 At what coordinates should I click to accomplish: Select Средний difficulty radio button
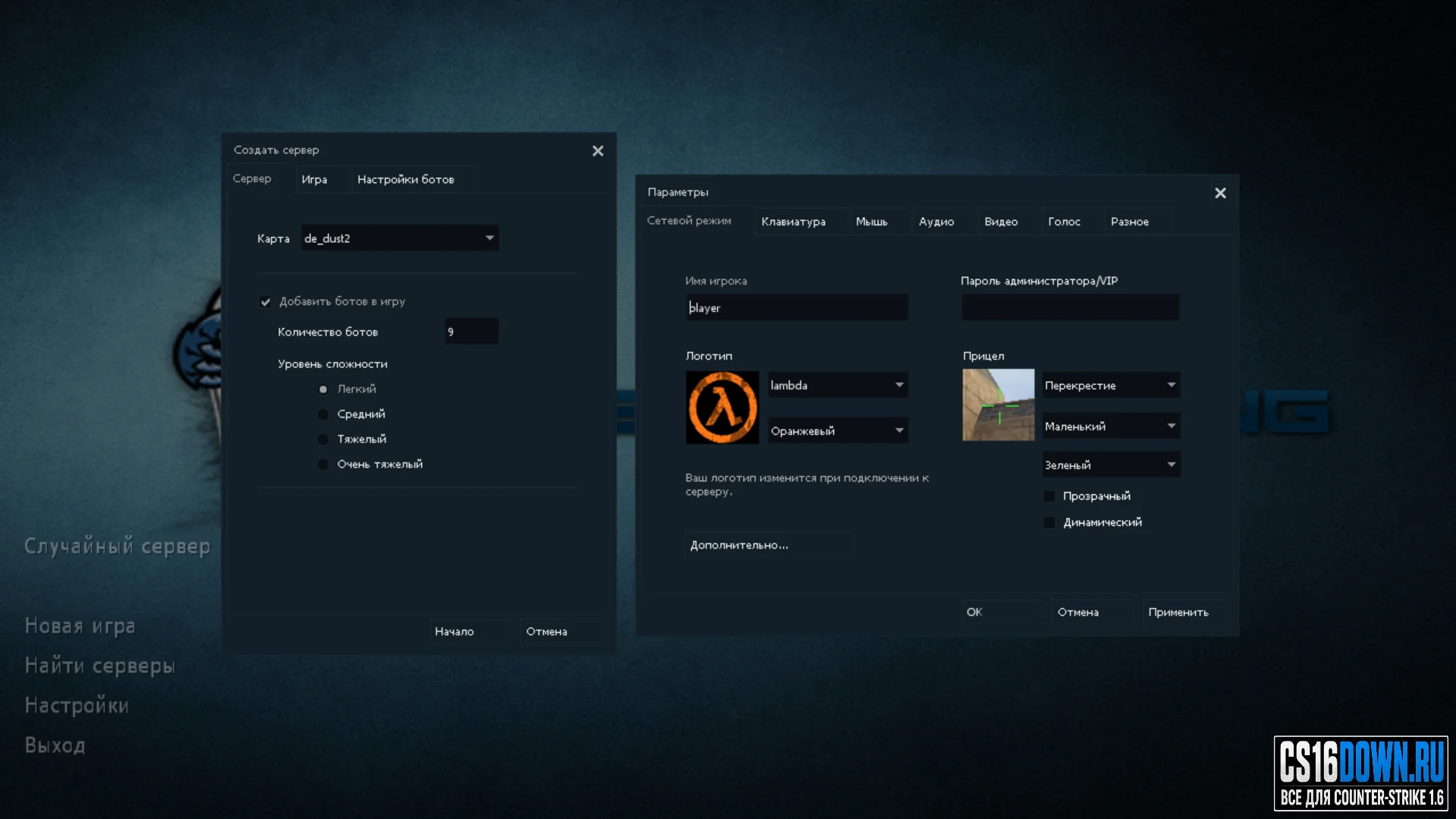[323, 414]
